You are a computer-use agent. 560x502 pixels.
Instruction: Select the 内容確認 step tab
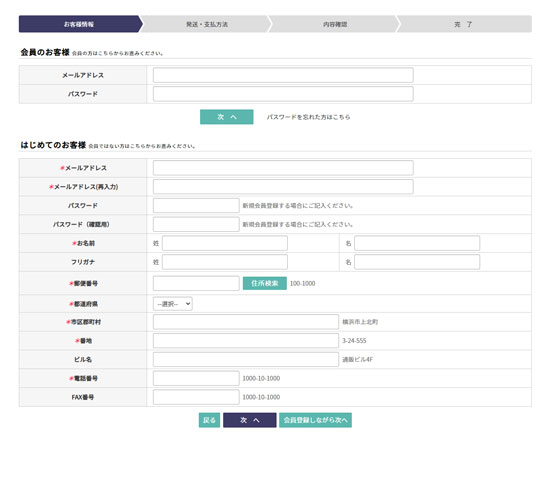point(335,24)
